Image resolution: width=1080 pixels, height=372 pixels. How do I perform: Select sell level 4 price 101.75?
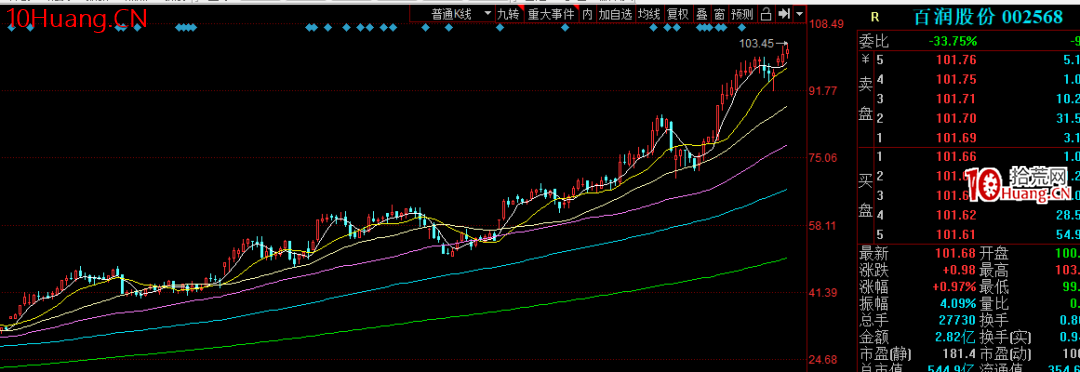point(956,79)
